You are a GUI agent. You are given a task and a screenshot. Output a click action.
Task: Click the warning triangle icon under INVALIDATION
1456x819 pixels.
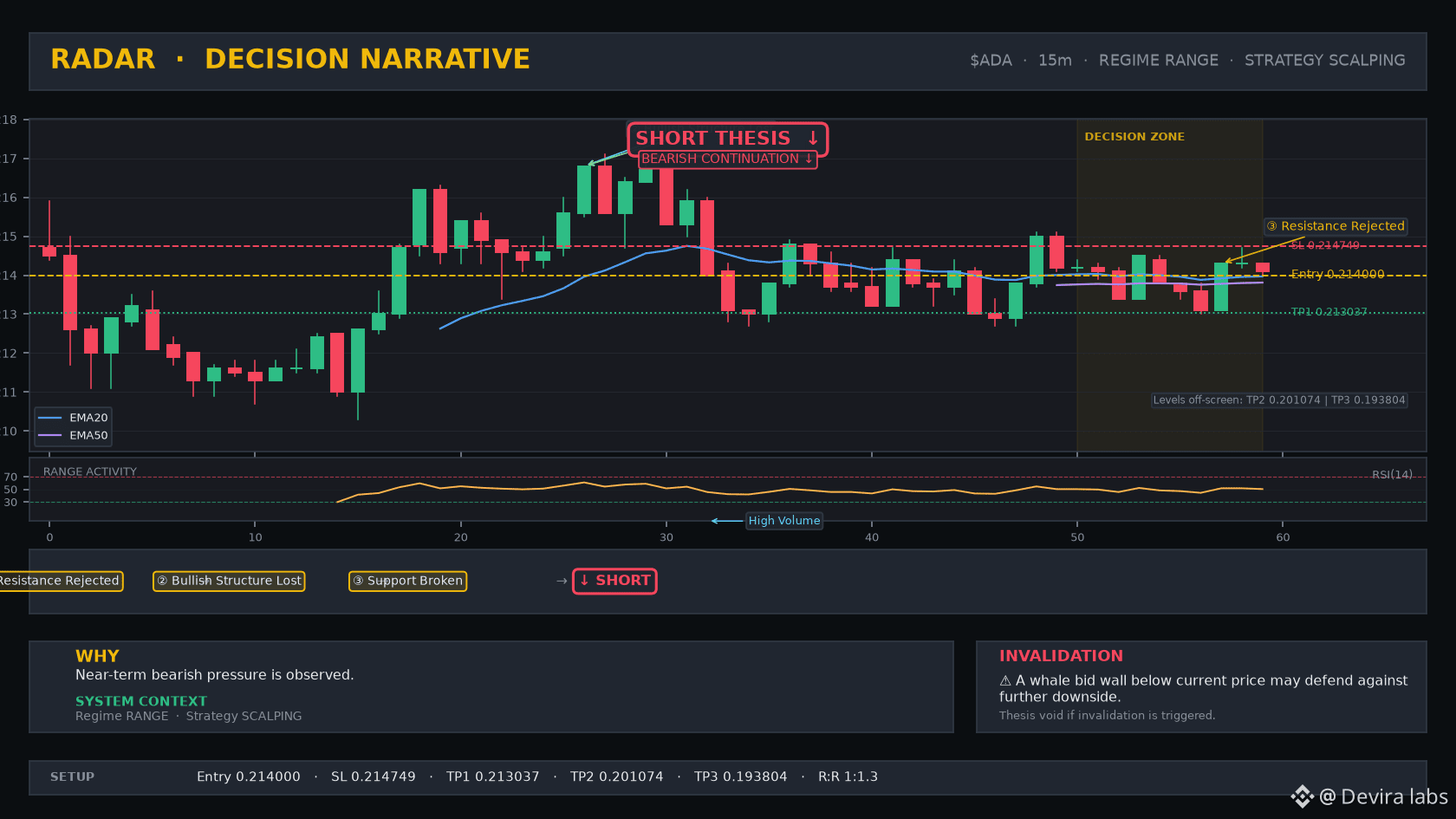point(1005,681)
